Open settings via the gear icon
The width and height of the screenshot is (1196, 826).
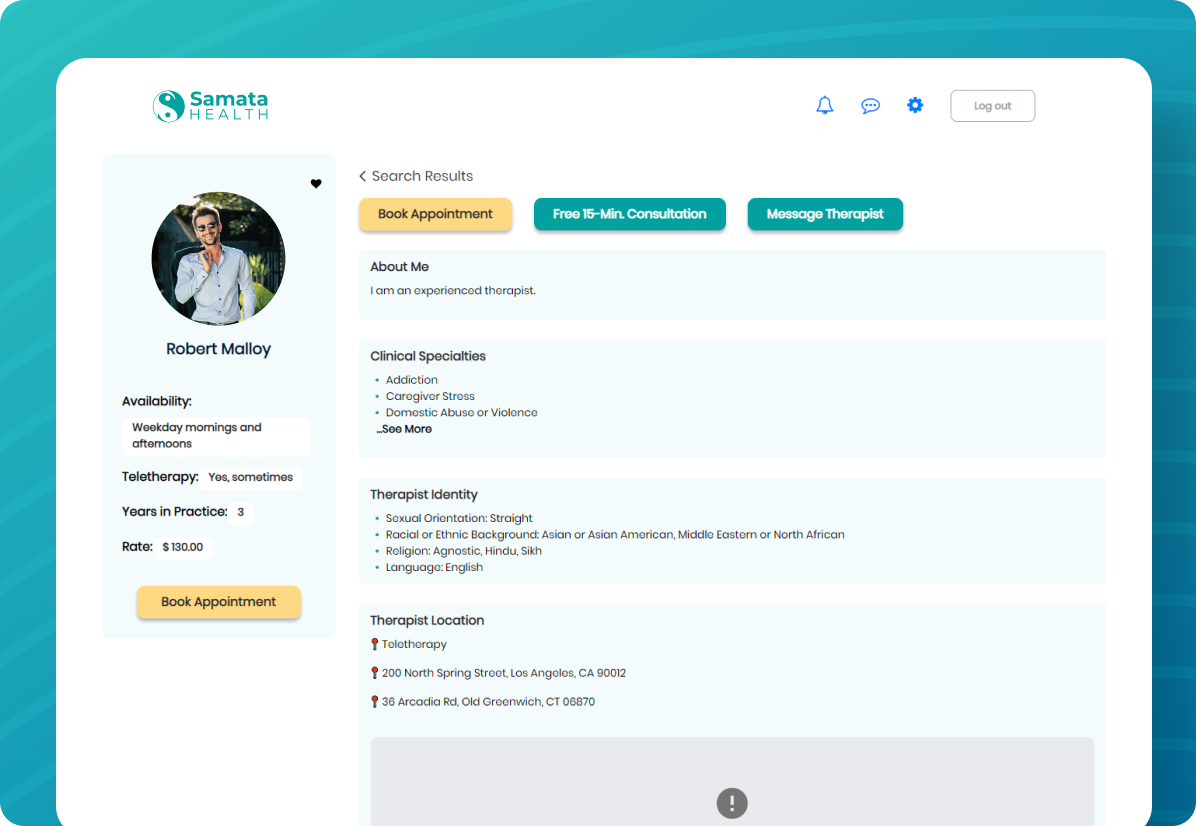[x=915, y=105]
